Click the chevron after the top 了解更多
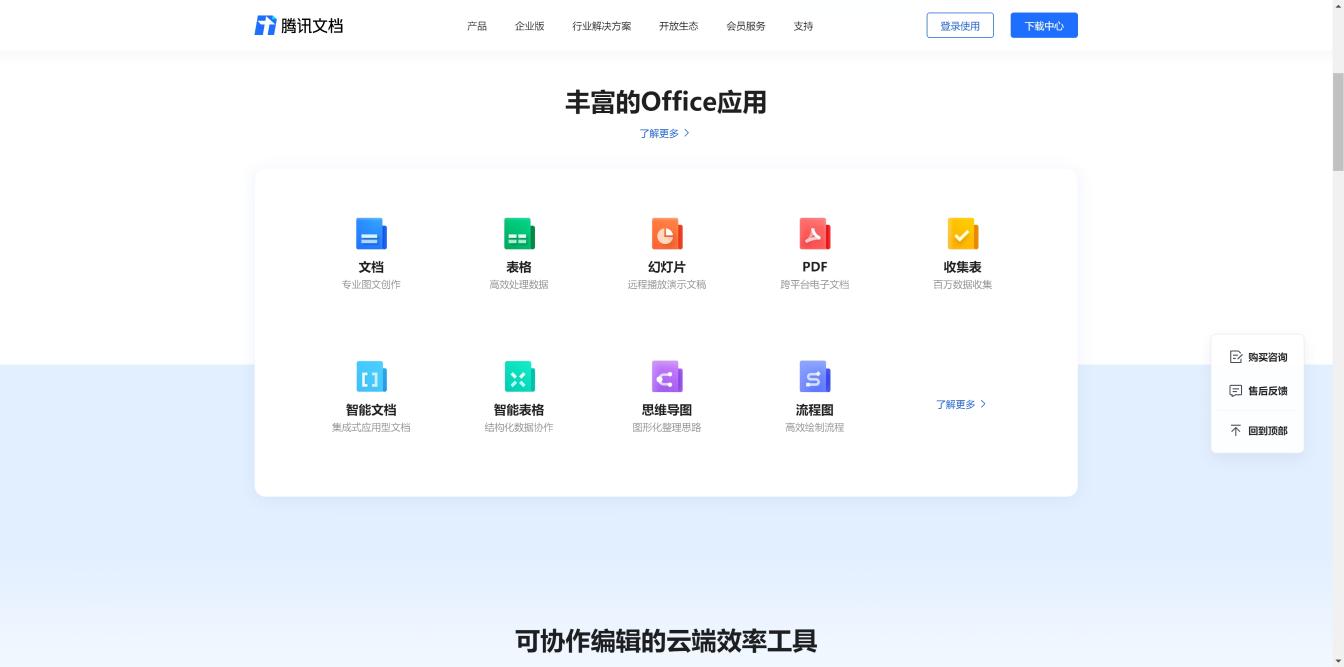1344x667 pixels. point(687,133)
